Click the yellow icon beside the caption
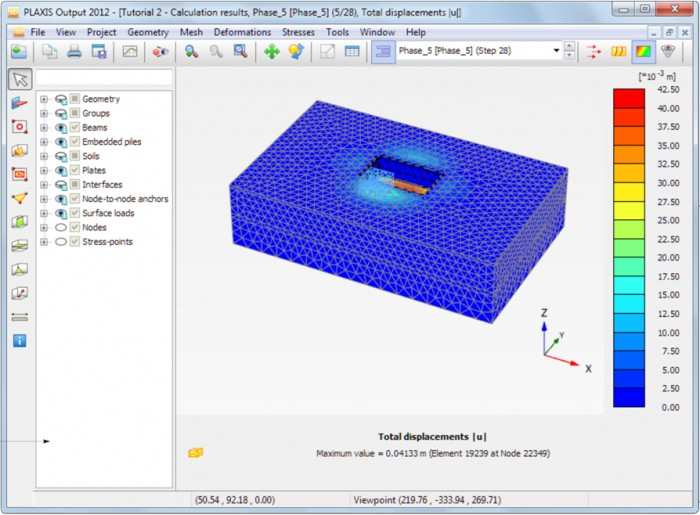 click(x=196, y=453)
